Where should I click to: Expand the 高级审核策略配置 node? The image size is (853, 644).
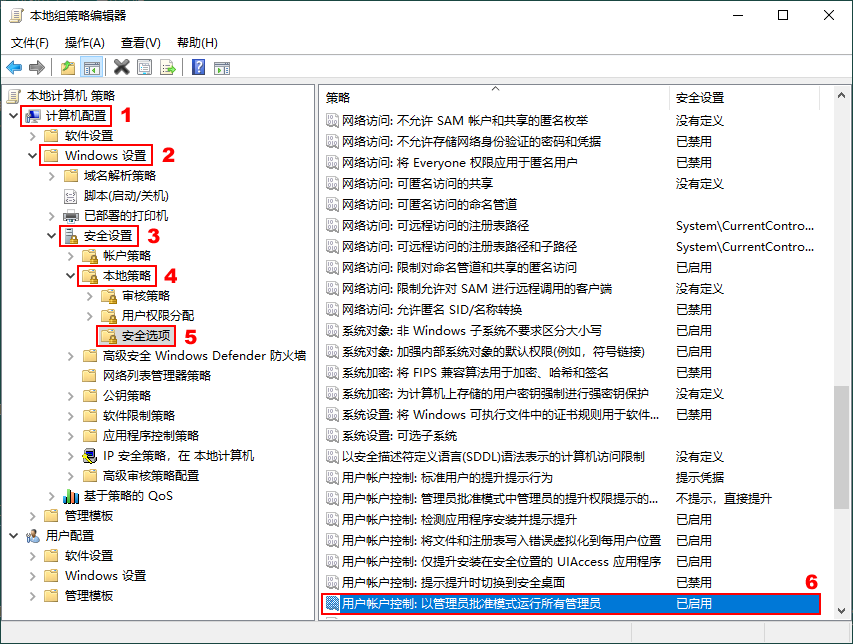(x=71, y=476)
